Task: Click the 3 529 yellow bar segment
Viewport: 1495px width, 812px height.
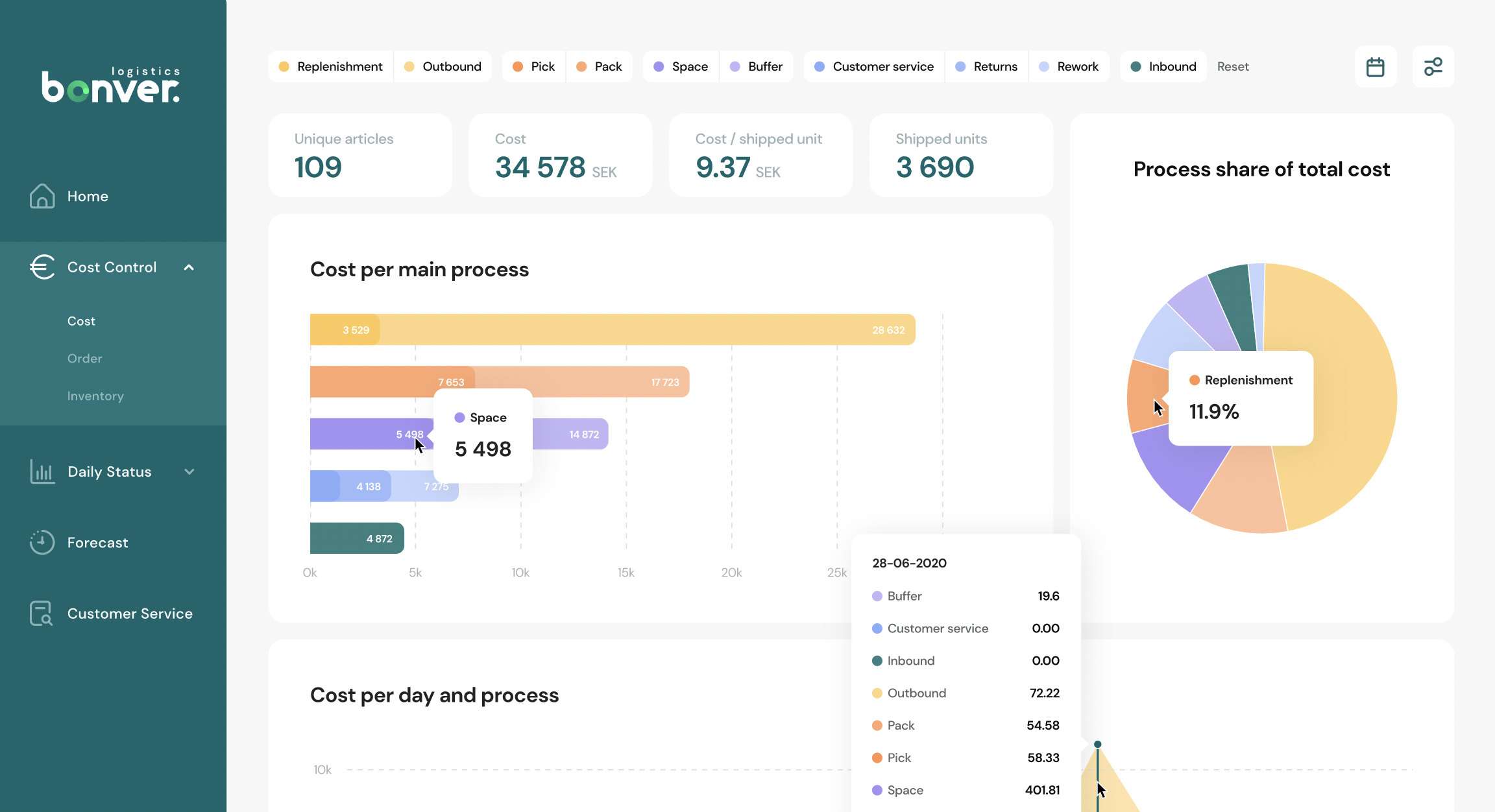Action: 345,329
